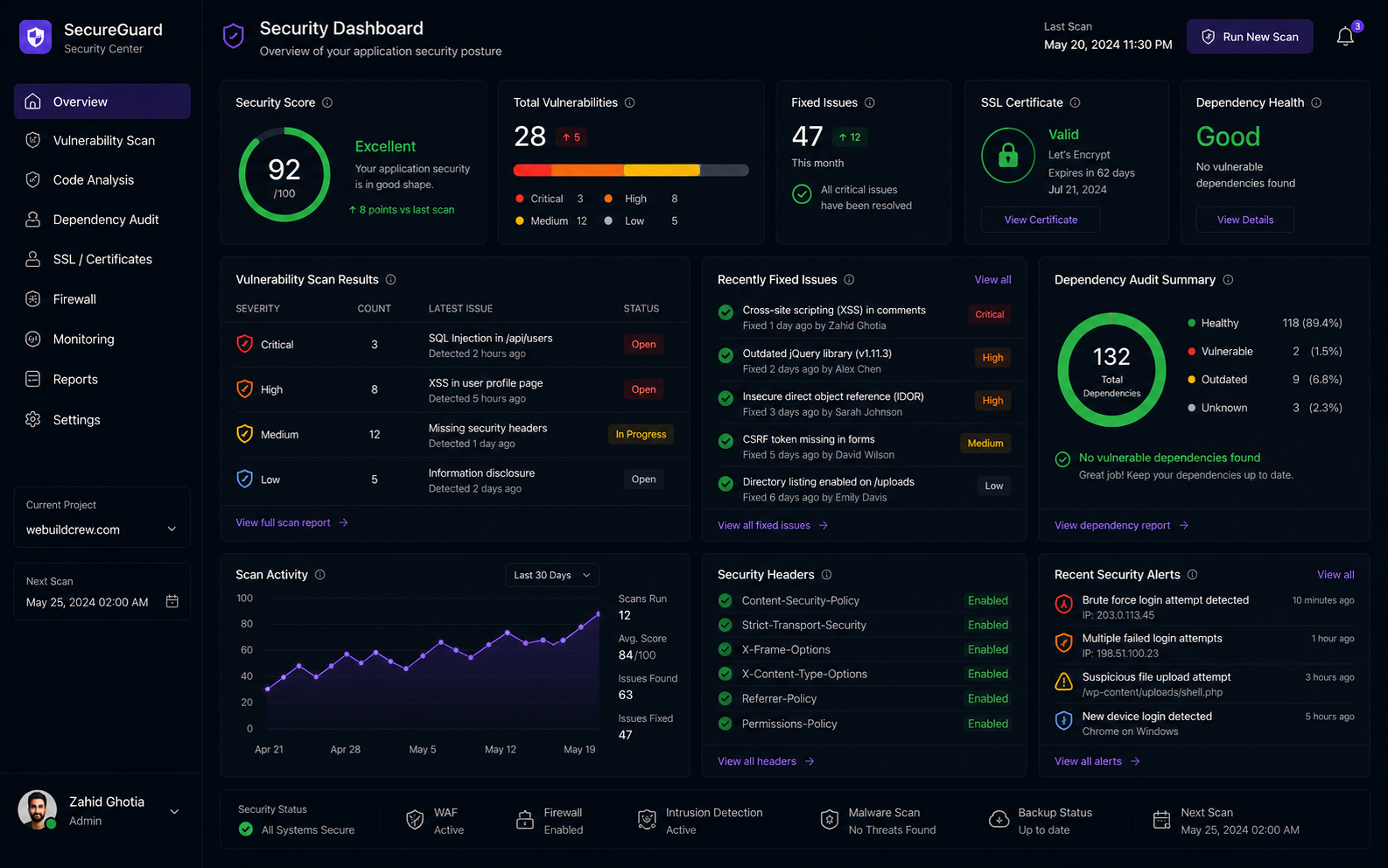The image size is (1388, 868).
Task: Navigate to Monitoring in the sidebar
Action: pos(102,339)
